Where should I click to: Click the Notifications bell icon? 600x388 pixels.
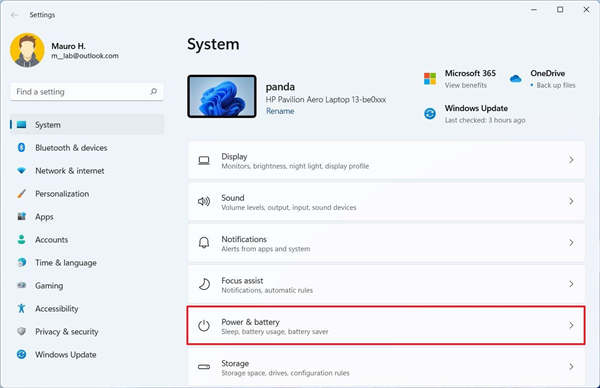204,243
